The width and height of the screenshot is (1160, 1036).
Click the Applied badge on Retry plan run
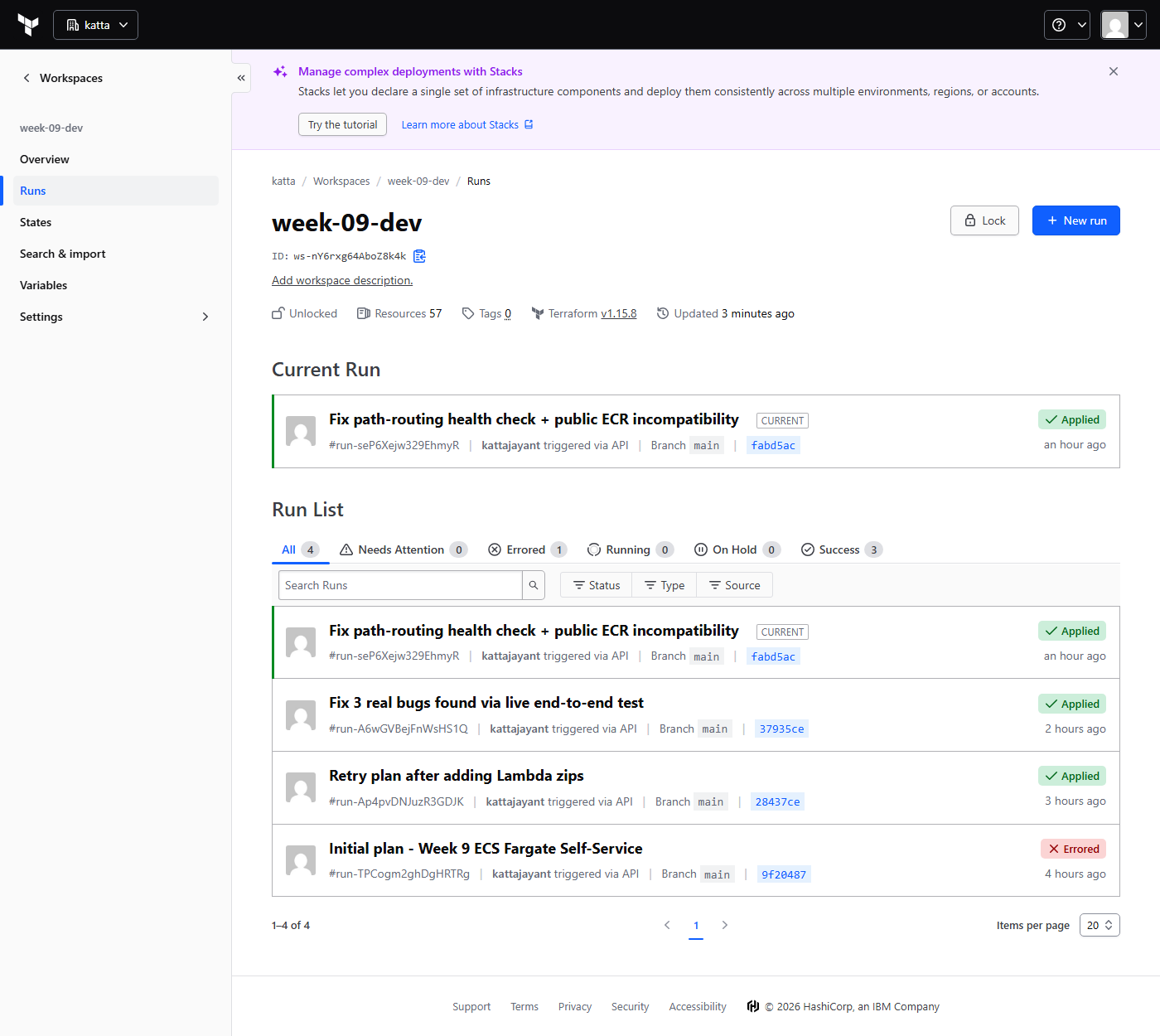click(1072, 776)
